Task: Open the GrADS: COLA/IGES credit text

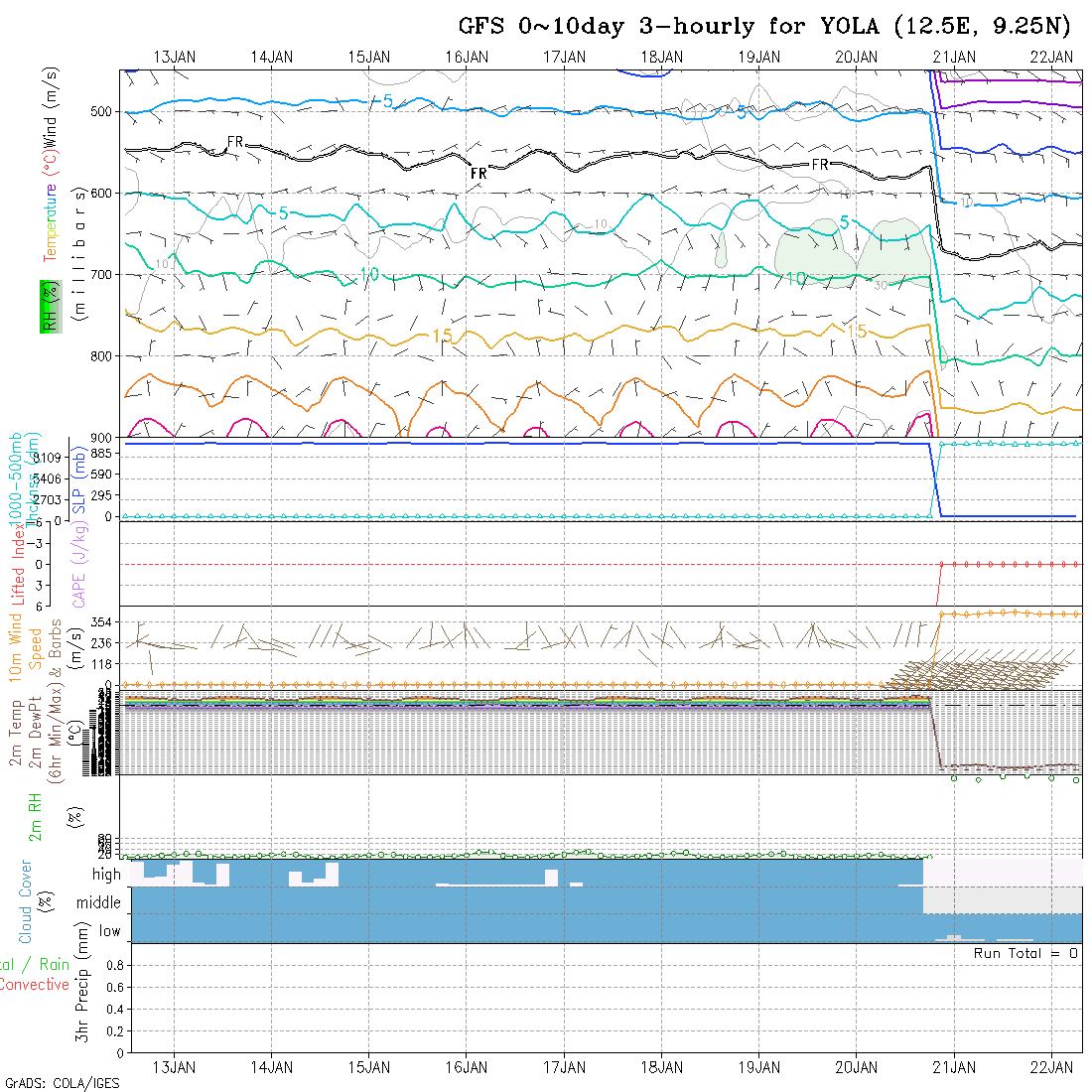Action: coord(62,1083)
